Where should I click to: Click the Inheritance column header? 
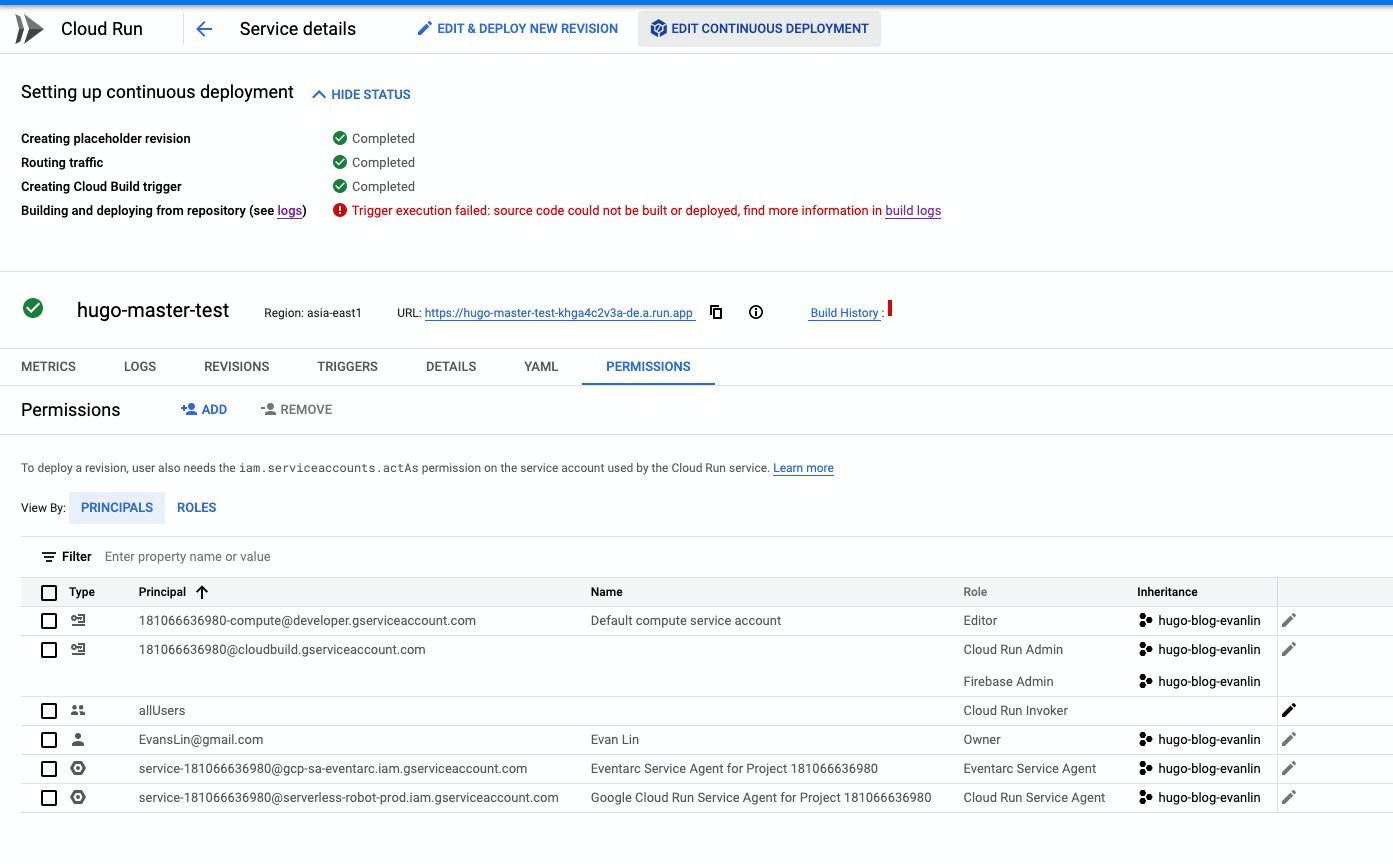point(1167,593)
